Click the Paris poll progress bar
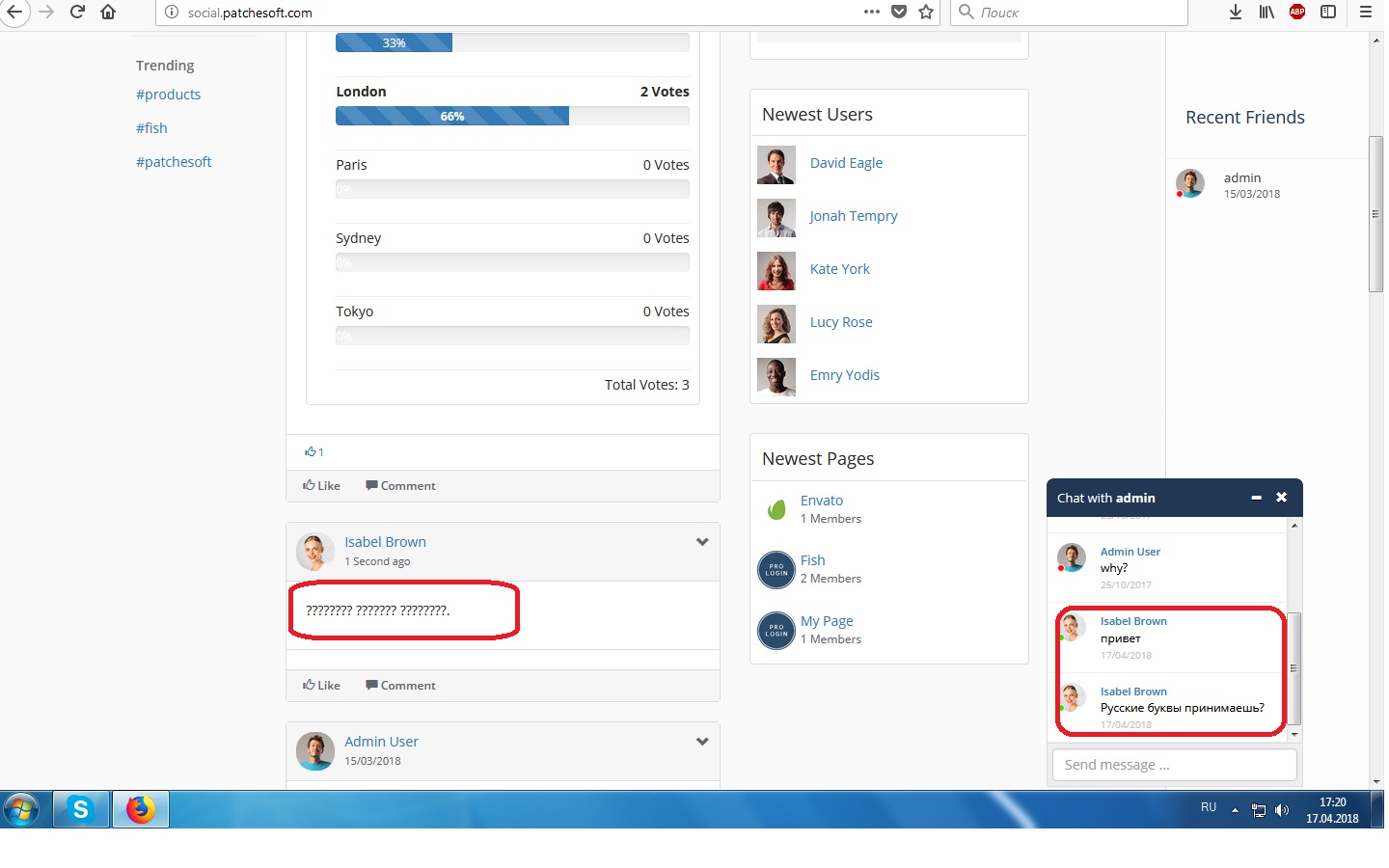 click(512, 189)
